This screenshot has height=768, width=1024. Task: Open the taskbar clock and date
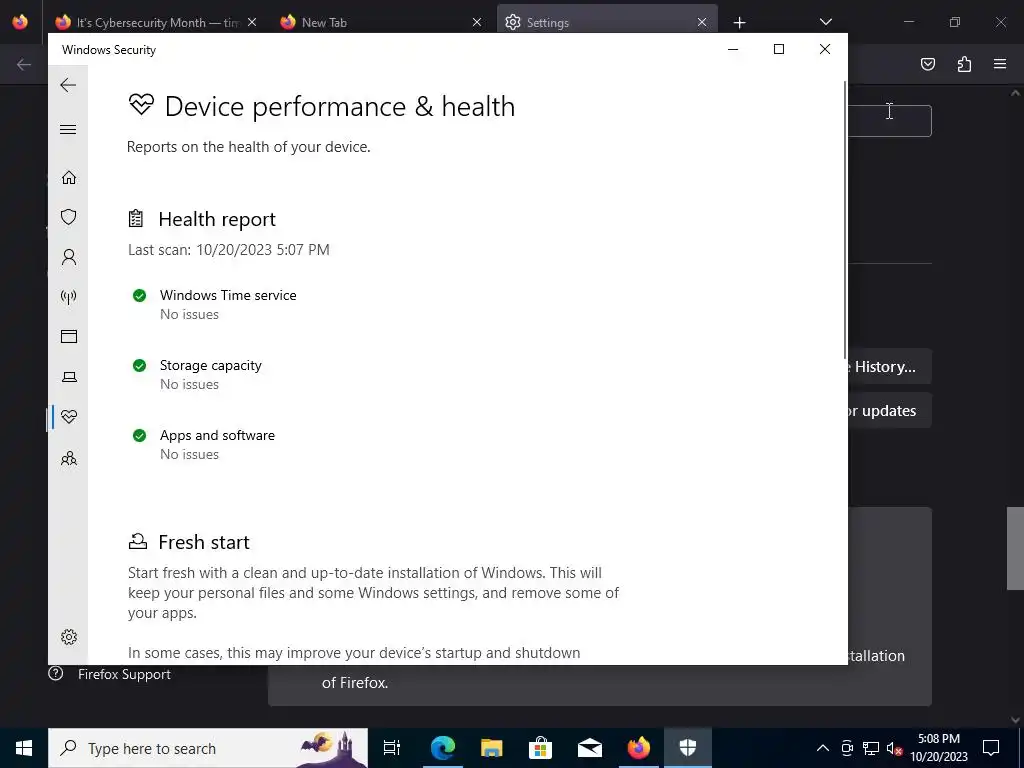coord(939,748)
